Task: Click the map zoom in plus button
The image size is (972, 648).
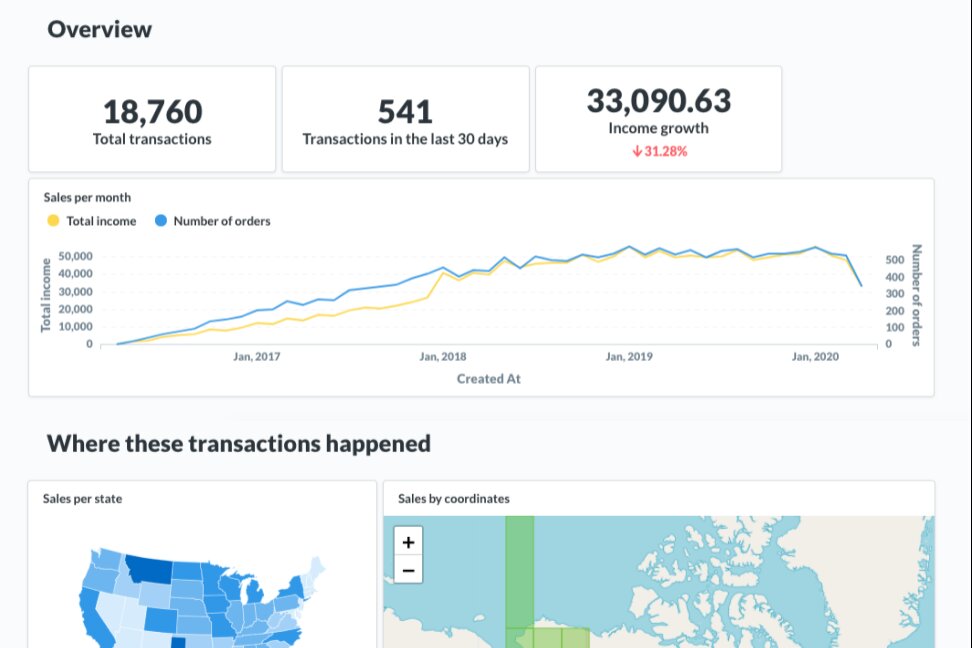Action: (408, 542)
